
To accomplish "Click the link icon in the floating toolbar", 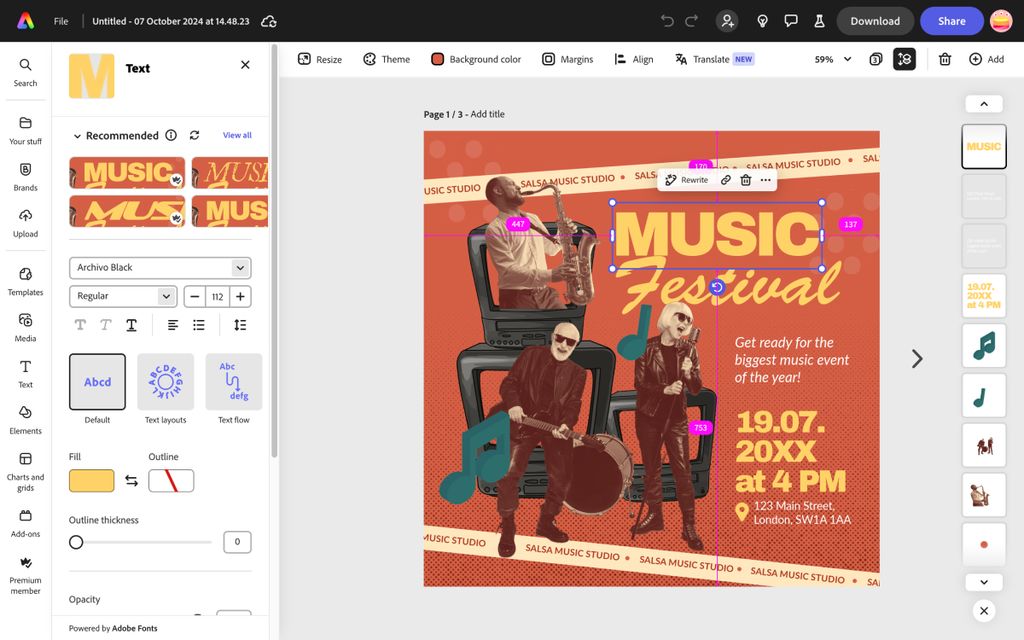I will pos(724,179).
